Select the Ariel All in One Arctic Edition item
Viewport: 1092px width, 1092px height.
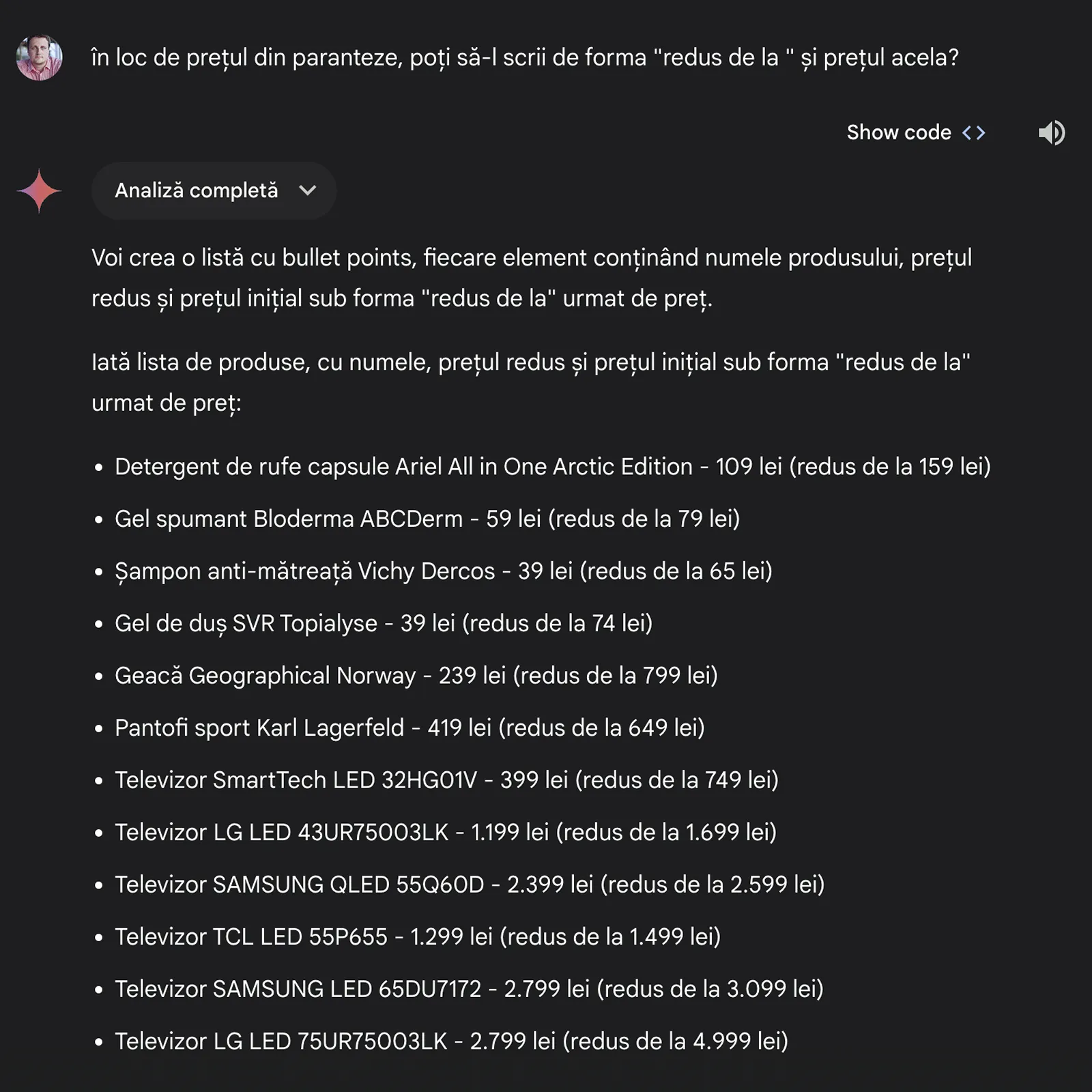pos(553,467)
